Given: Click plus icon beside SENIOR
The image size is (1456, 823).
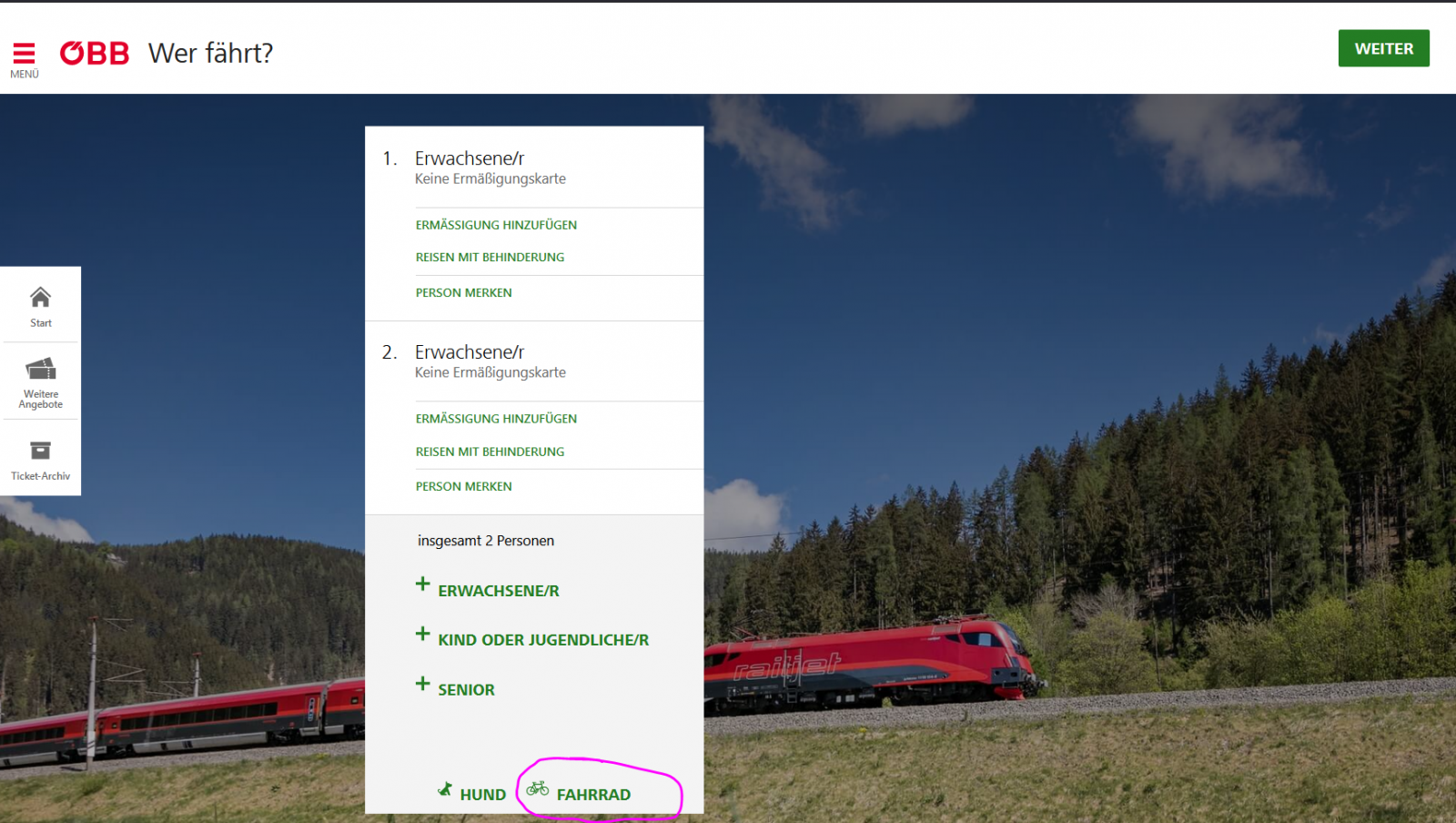Looking at the screenshot, I should [x=422, y=684].
